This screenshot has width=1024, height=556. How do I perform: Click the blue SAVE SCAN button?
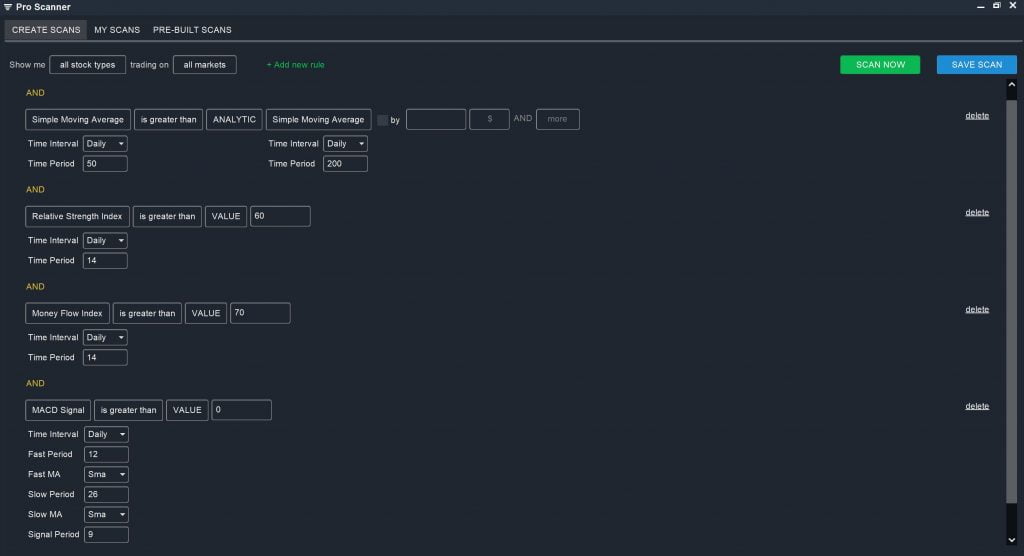pos(976,65)
